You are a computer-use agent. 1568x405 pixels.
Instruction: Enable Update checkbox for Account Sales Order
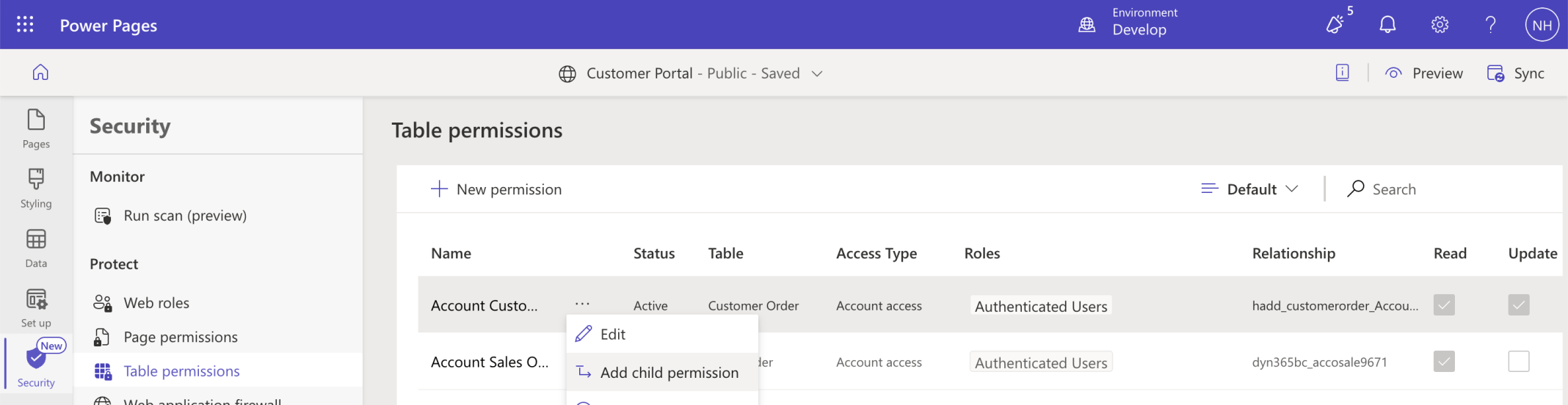click(1518, 362)
